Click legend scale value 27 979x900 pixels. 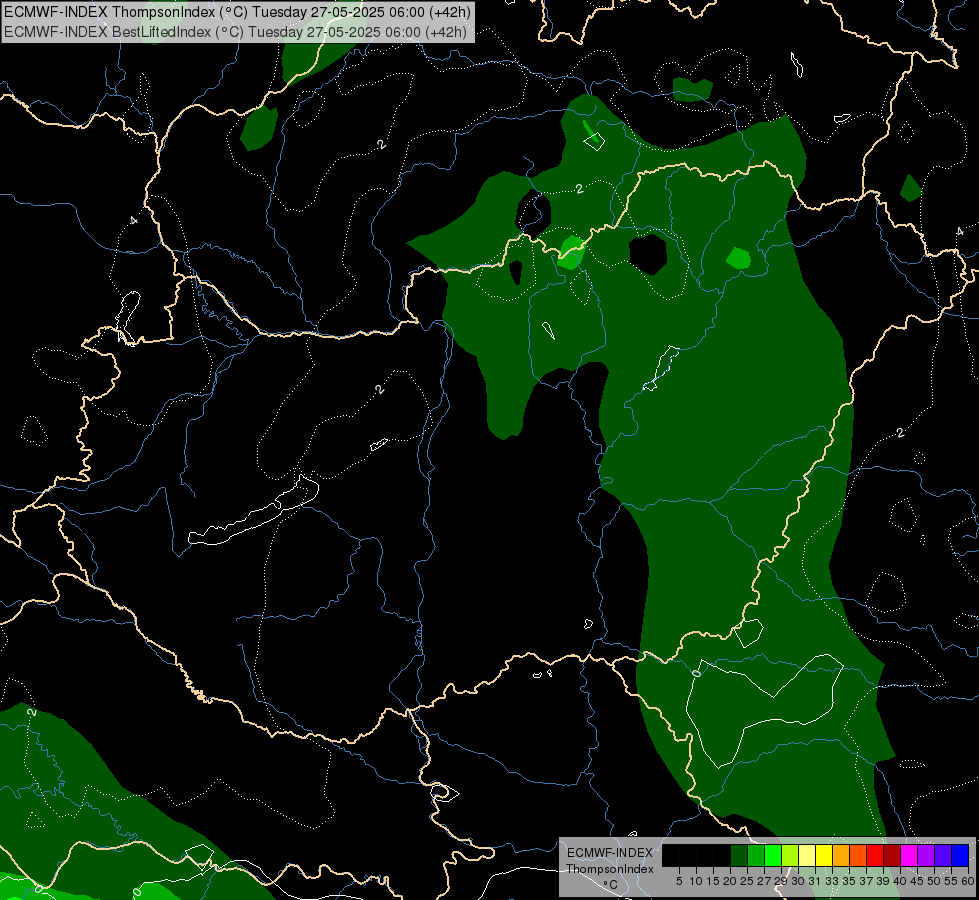(x=764, y=881)
